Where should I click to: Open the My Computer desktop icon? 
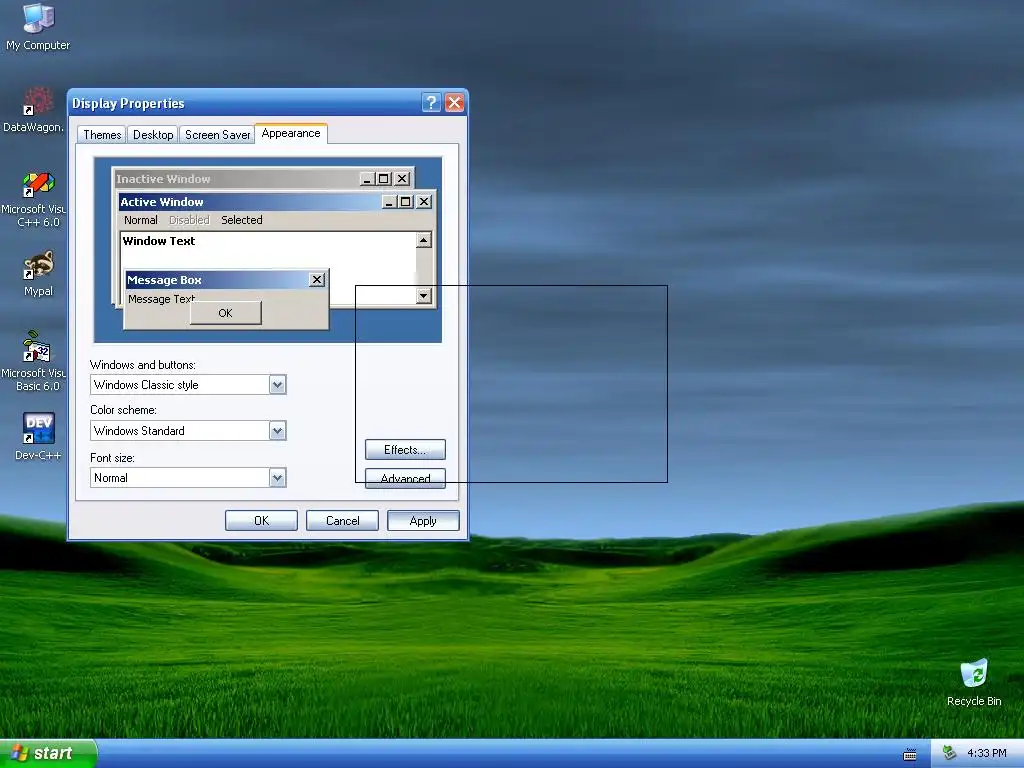pos(38,27)
